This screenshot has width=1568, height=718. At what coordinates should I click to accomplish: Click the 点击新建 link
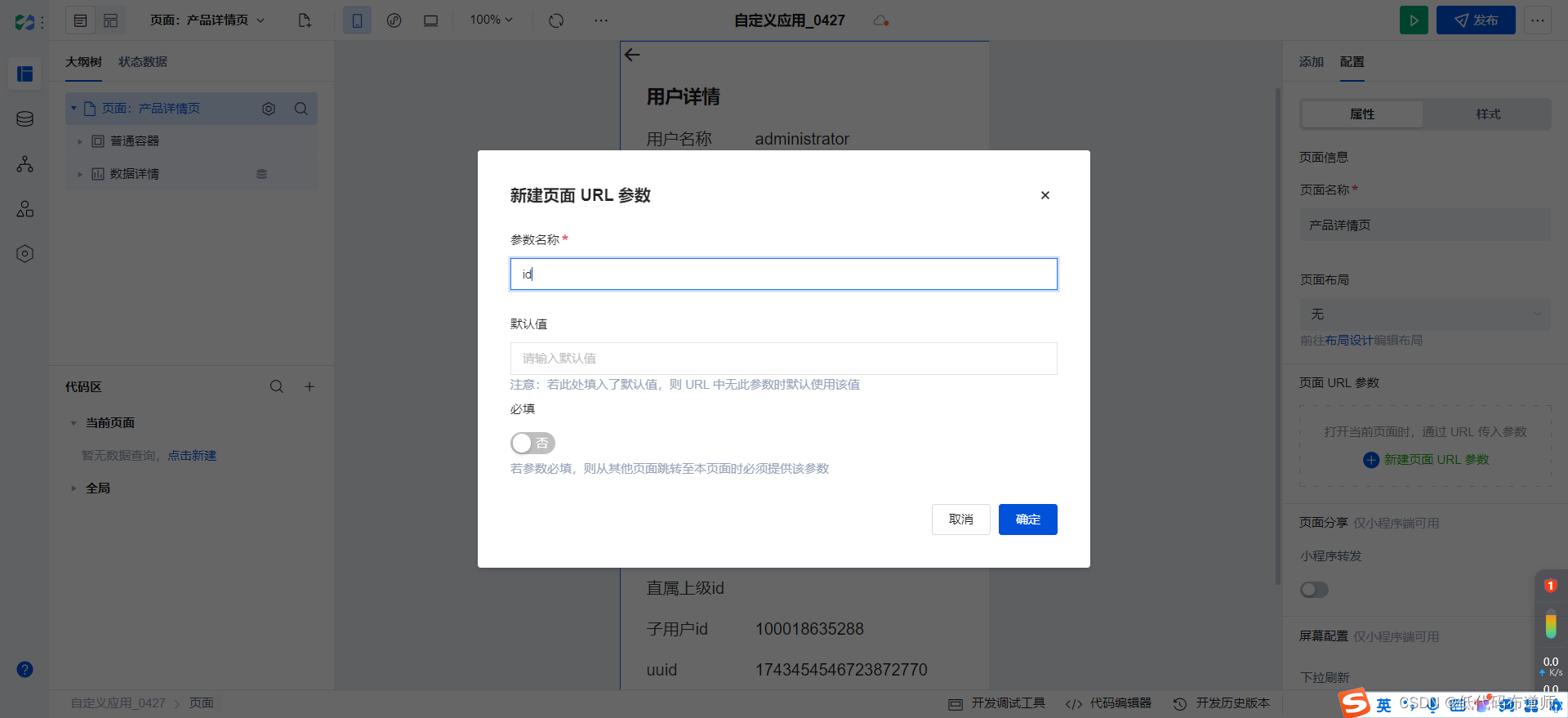pos(192,456)
